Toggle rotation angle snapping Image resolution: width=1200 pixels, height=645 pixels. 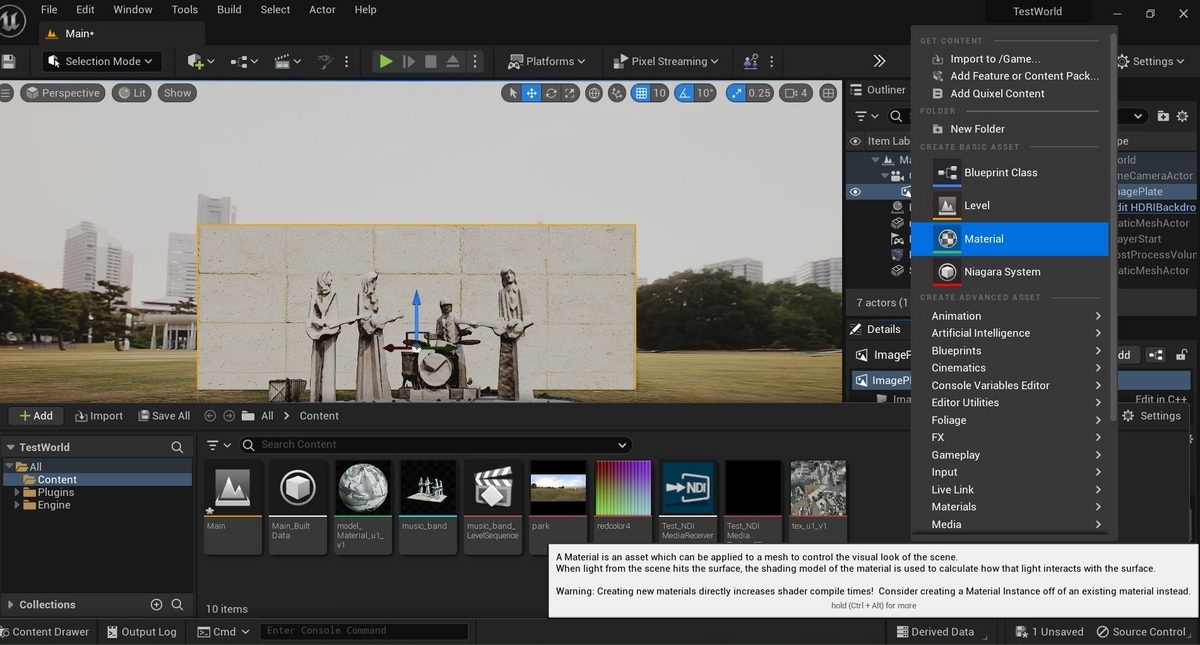point(685,93)
